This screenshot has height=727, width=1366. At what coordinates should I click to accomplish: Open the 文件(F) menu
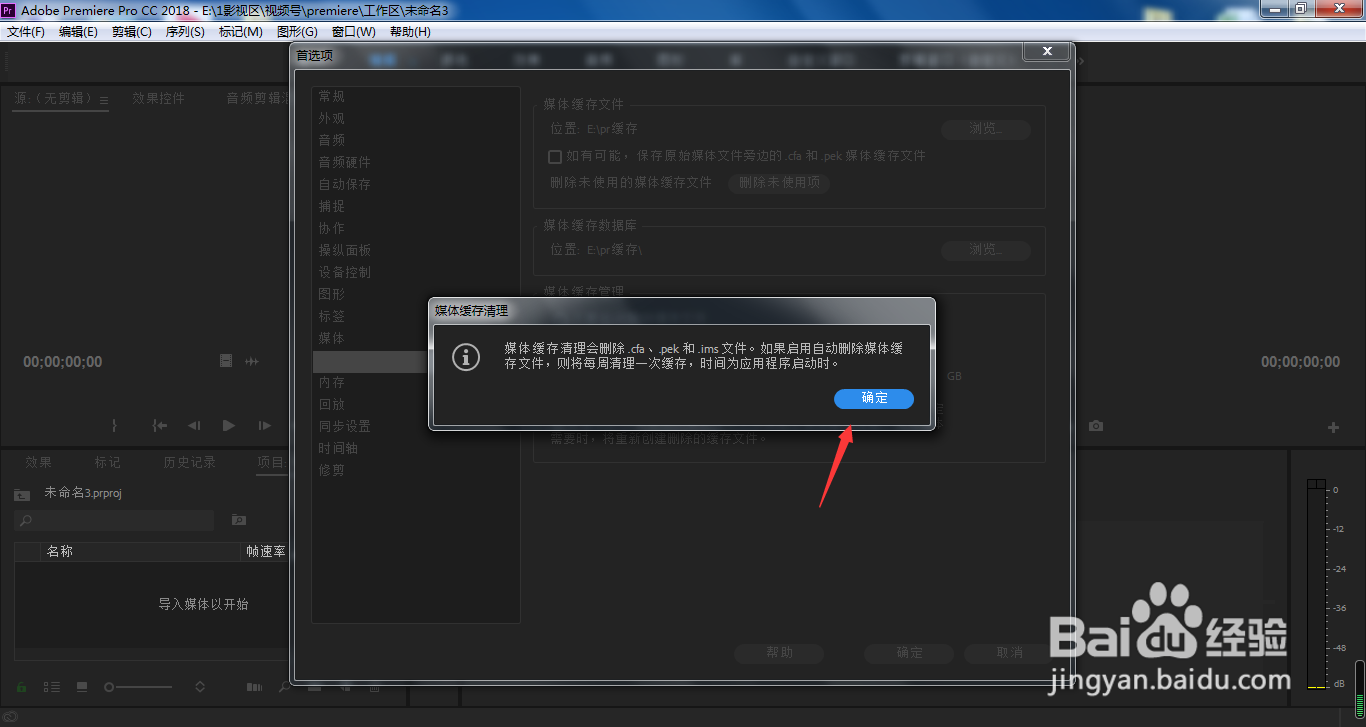pos(26,32)
